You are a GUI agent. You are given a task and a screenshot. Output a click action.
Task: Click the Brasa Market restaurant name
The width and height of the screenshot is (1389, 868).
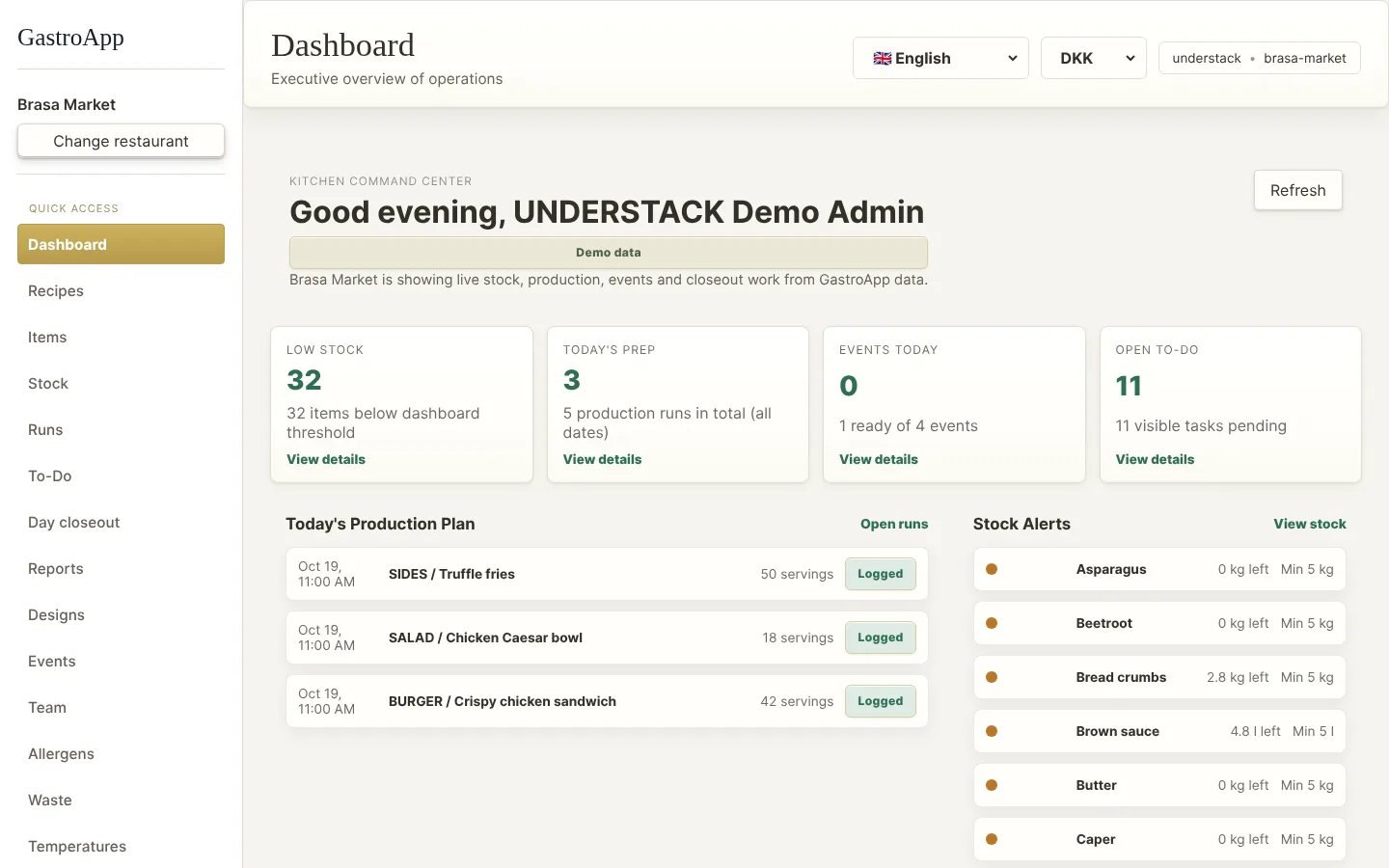pos(67,104)
